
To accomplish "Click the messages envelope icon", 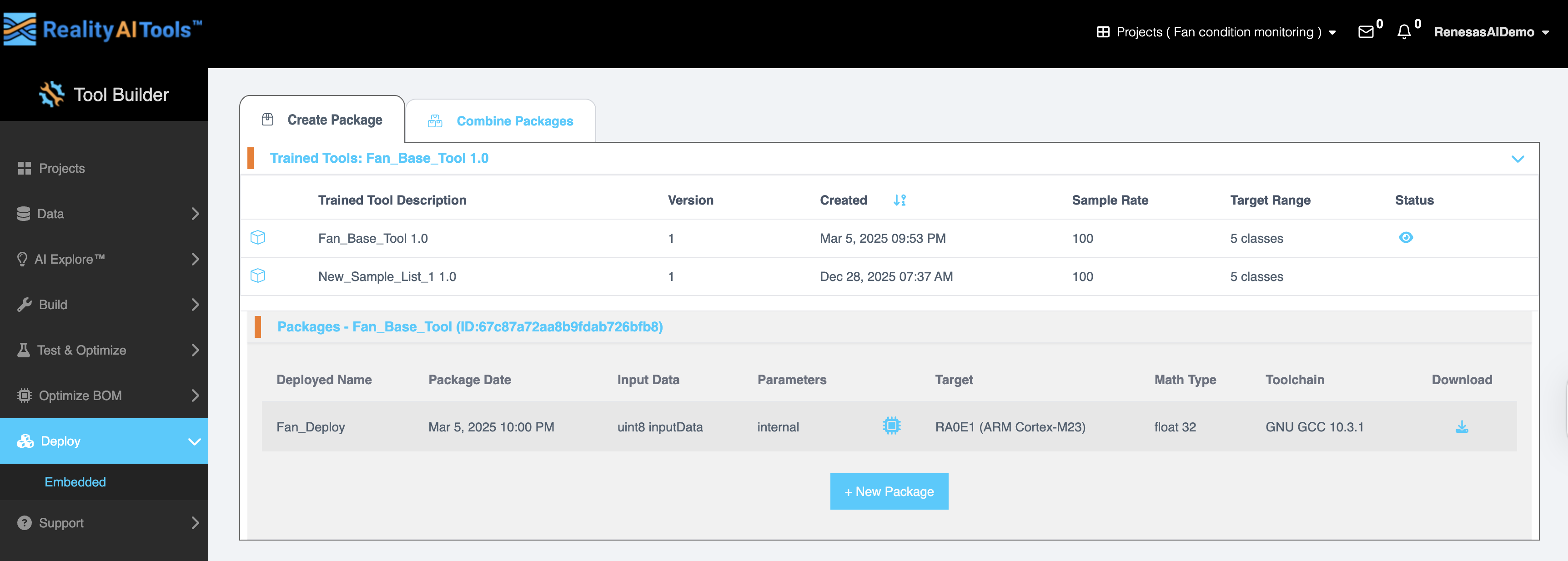I will (1367, 32).
